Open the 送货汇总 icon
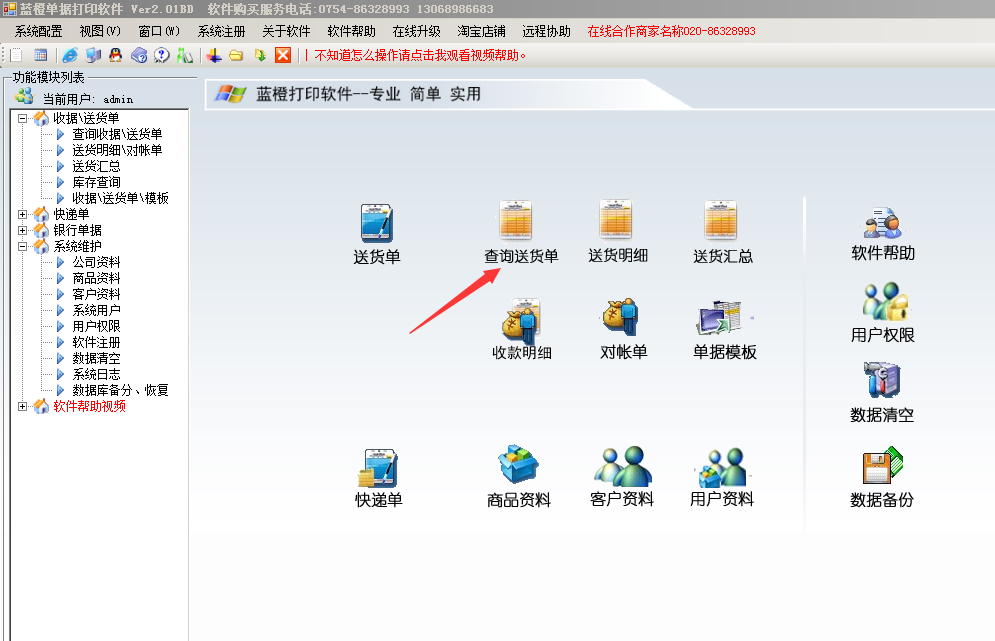The image size is (995, 641). 721,221
